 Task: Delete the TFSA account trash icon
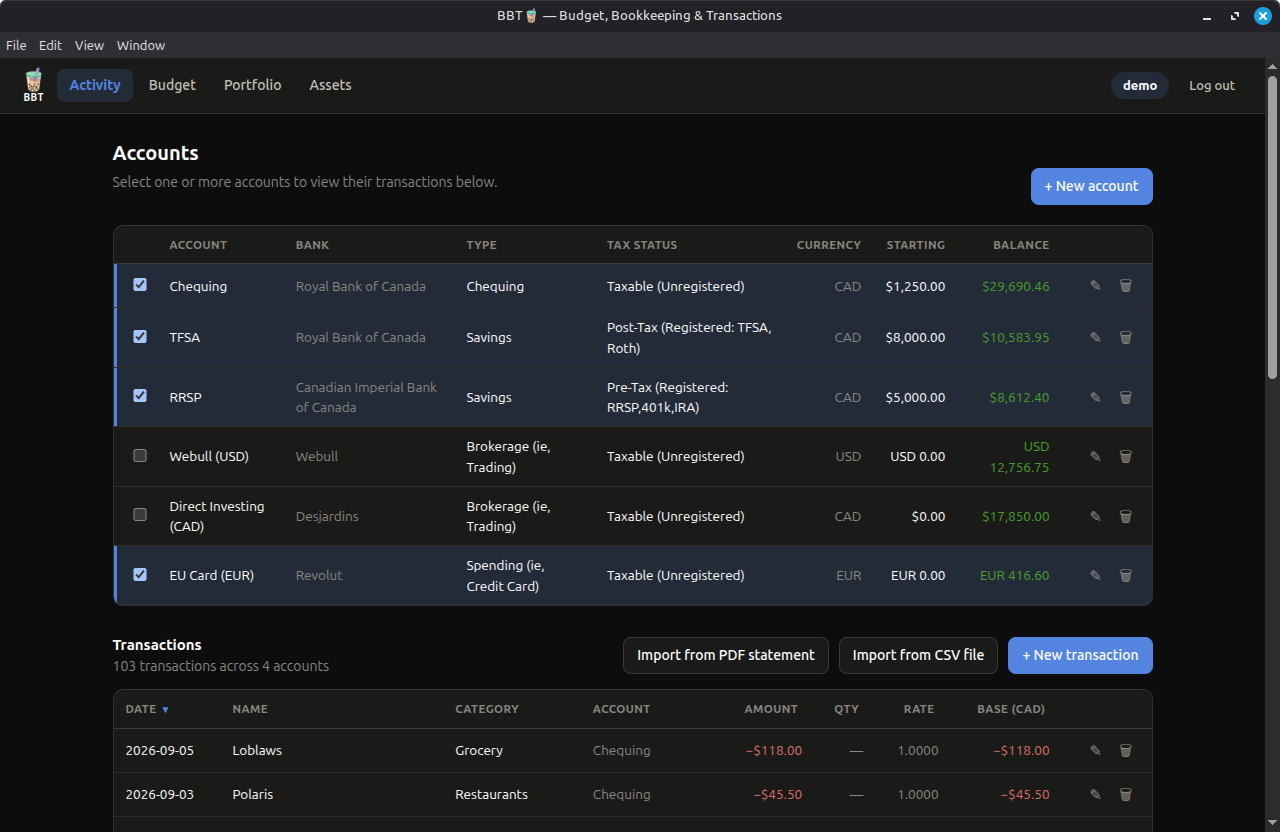pyautogui.click(x=1125, y=338)
